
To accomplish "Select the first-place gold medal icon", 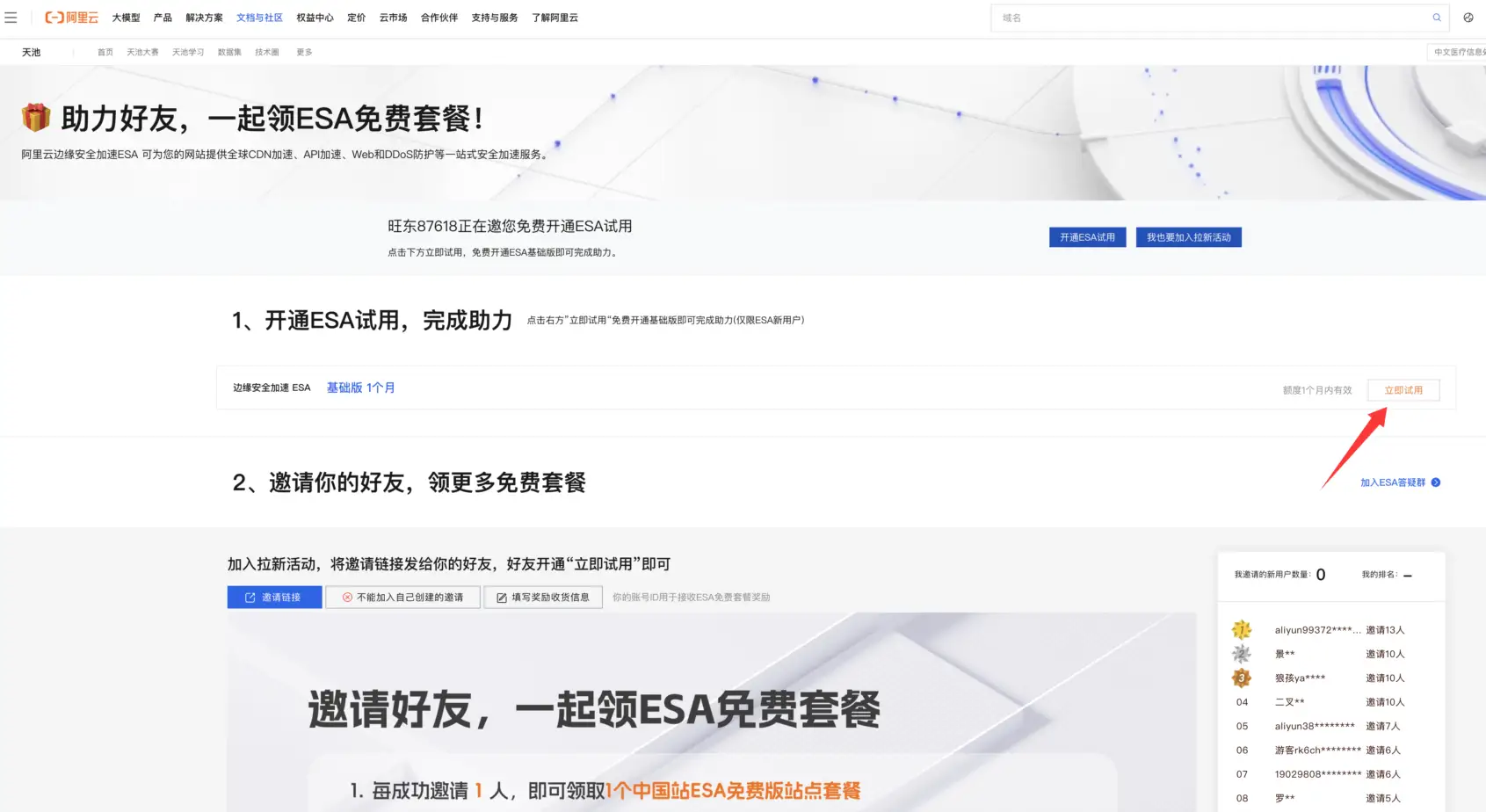I will tap(1242, 629).
